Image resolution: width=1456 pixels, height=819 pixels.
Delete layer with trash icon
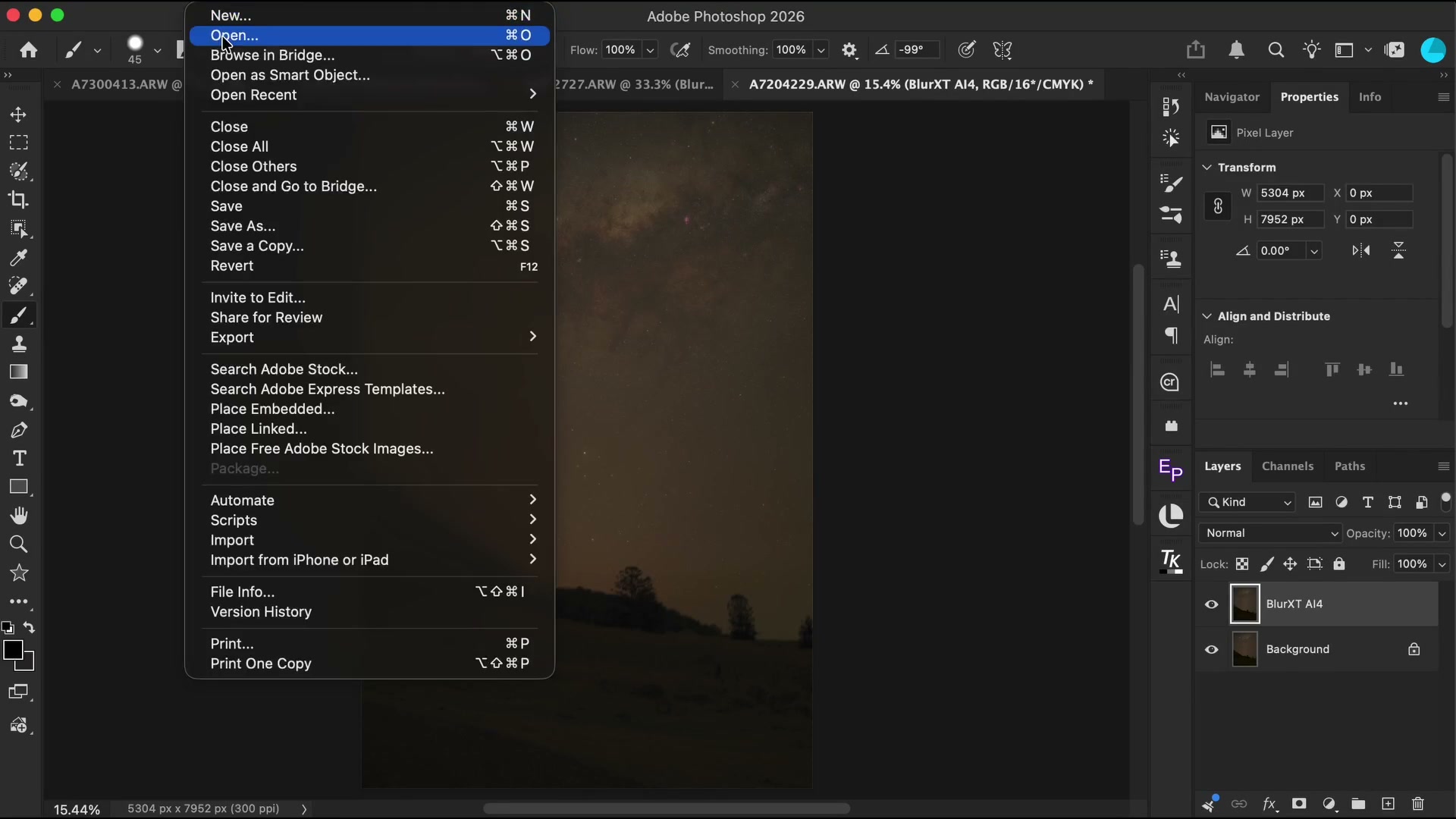1418,804
